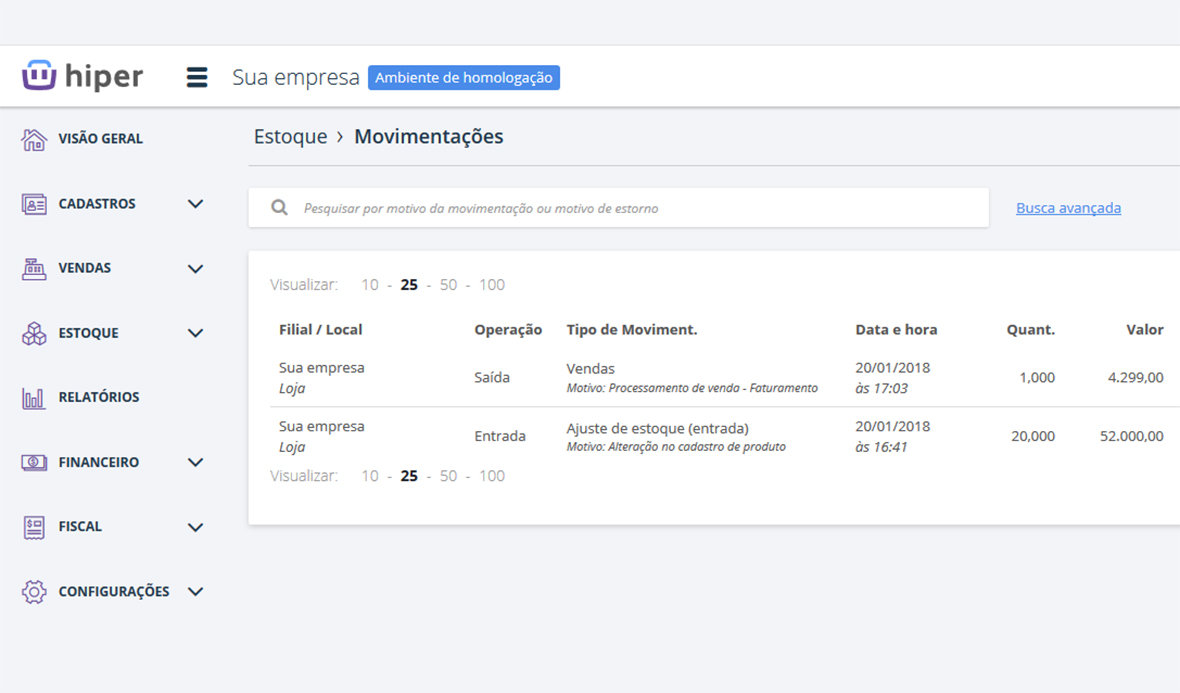Click the Relatórios bar chart icon
The height and width of the screenshot is (693, 1180).
pyautogui.click(x=34, y=398)
